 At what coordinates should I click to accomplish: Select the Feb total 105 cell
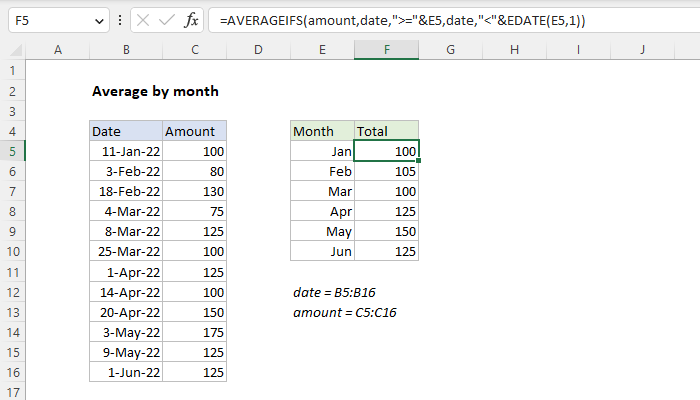[387, 171]
